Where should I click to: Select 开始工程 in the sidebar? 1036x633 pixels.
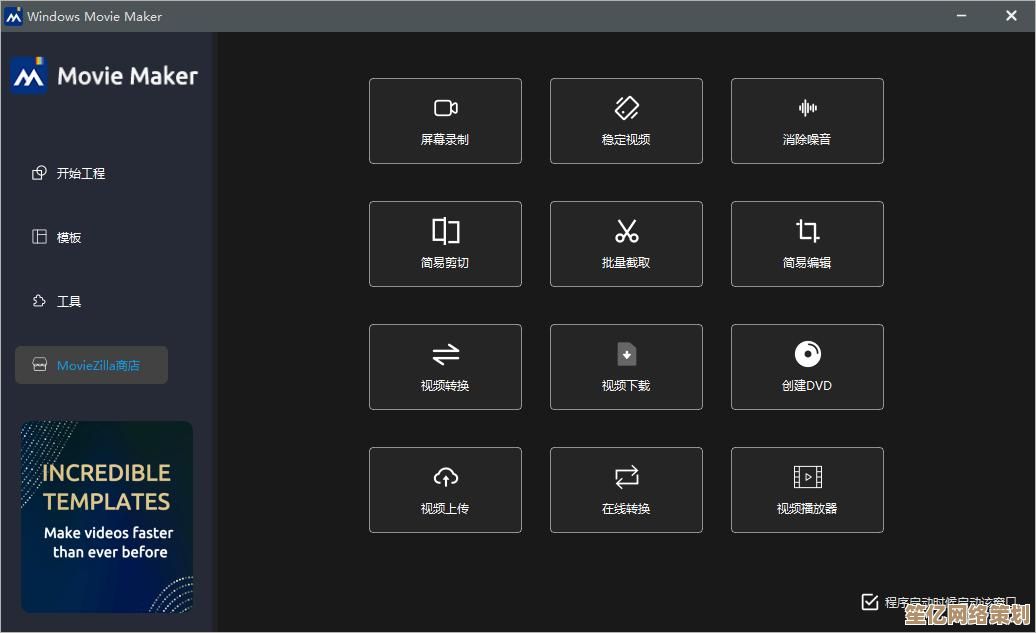69,173
